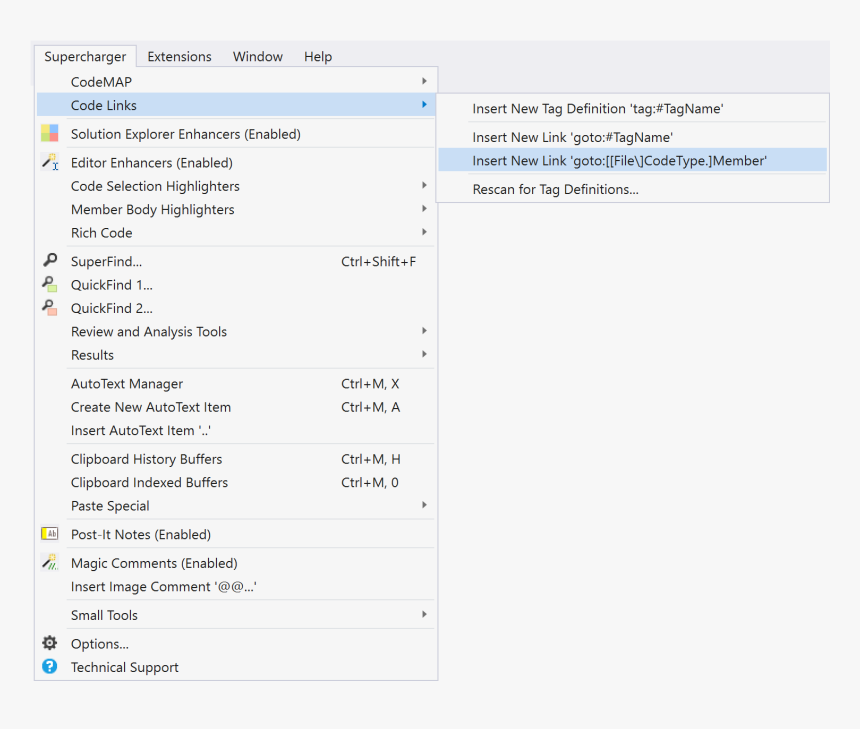
Task: Open the Extensions menu
Action: click(x=179, y=56)
